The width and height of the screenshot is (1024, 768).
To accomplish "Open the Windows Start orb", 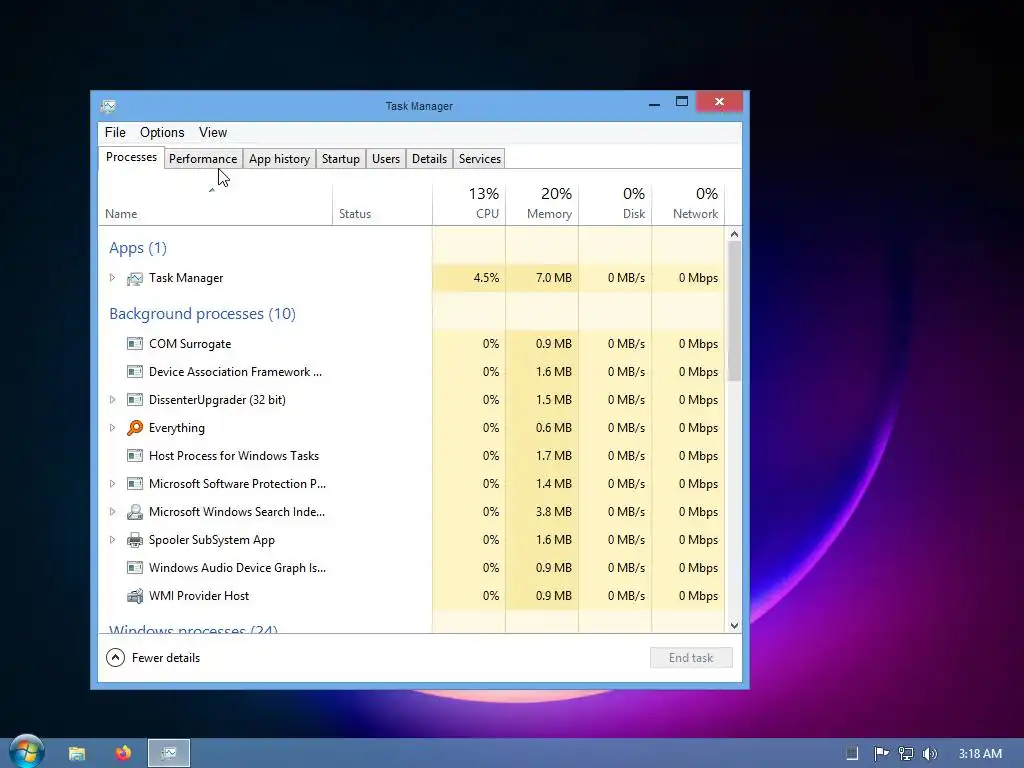I will (x=27, y=751).
